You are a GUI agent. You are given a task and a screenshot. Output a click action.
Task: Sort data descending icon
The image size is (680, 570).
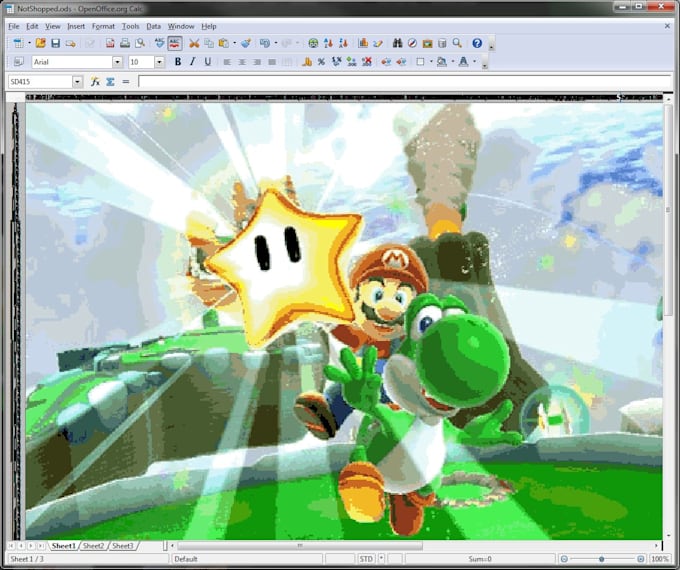click(343, 43)
